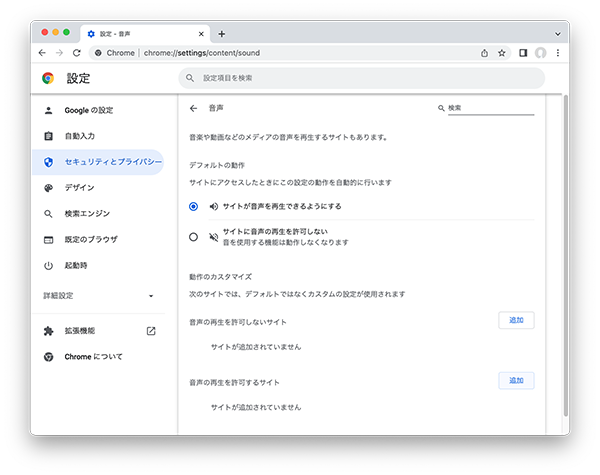Screen dimensions: 600x475
Task: Click the 設定項目を検索 search field
Action: 362,78
